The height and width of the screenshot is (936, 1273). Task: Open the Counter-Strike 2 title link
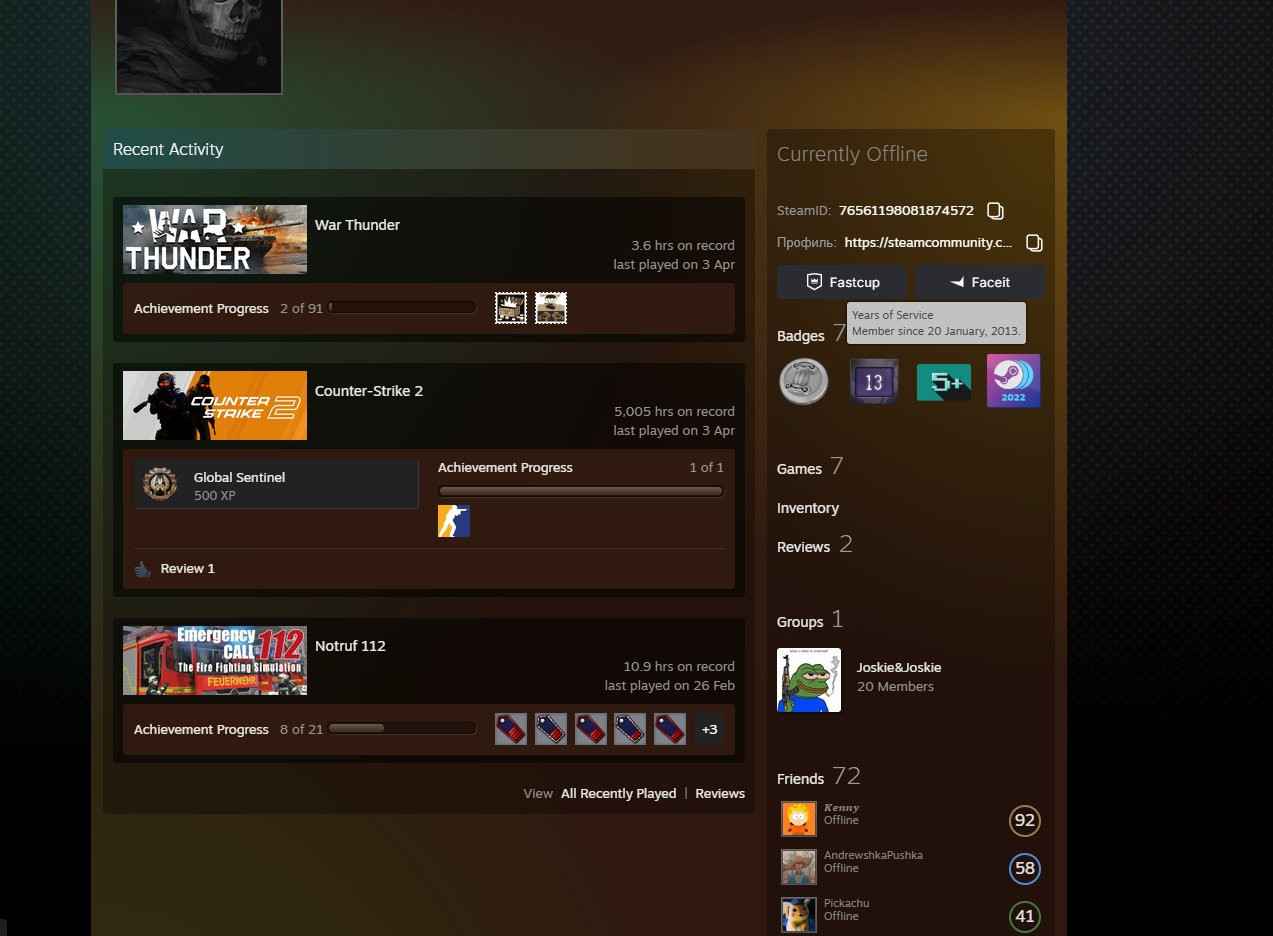369,391
